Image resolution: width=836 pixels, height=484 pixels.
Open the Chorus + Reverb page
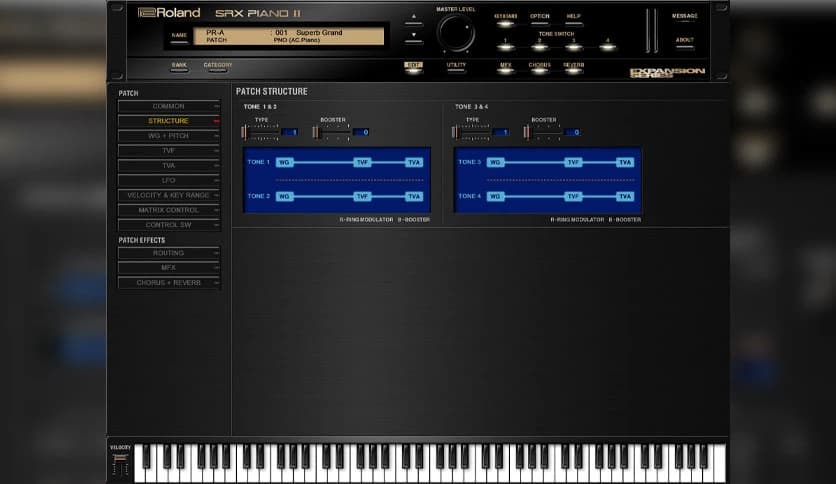pyautogui.click(x=168, y=283)
